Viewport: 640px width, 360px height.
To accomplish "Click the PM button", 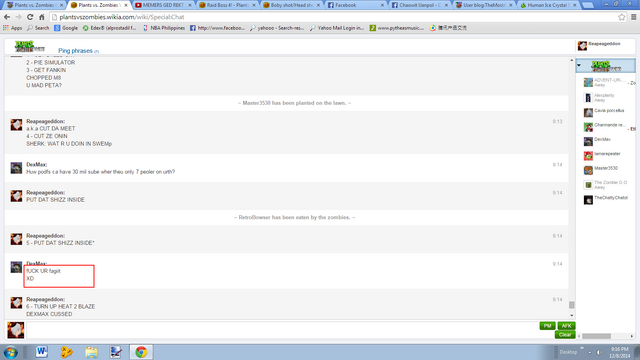I will [547, 326].
